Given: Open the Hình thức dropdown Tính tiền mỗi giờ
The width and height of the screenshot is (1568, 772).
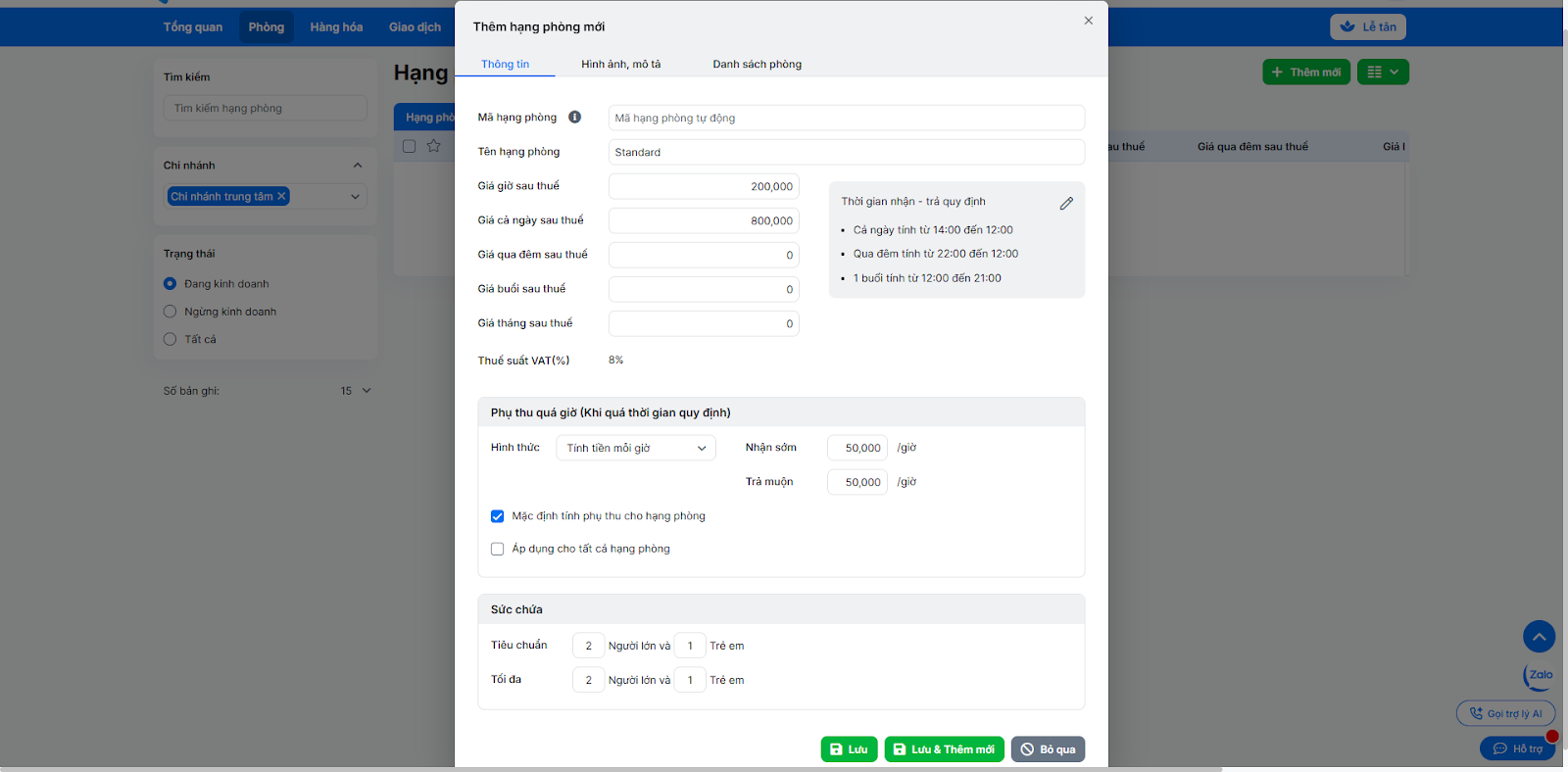Looking at the screenshot, I should coord(635,448).
